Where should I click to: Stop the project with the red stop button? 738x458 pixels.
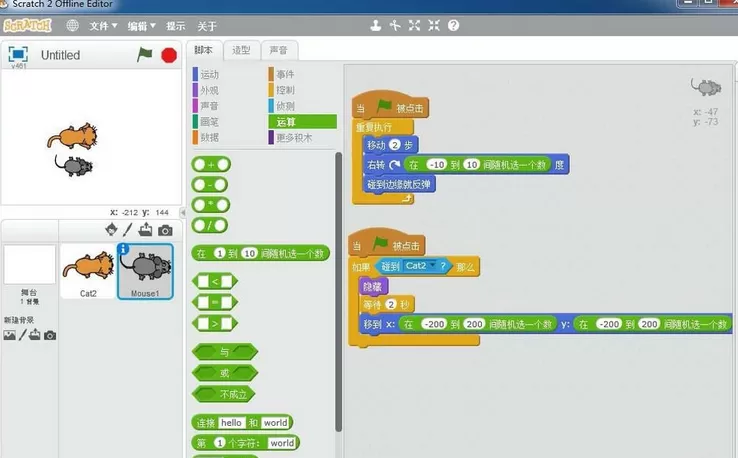169,55
